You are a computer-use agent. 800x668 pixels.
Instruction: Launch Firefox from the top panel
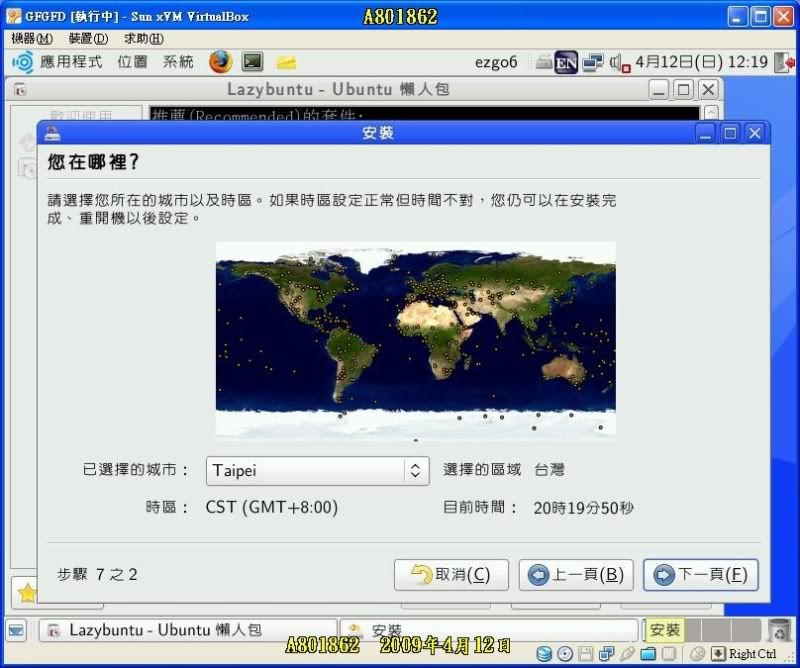tap(220, 62)
